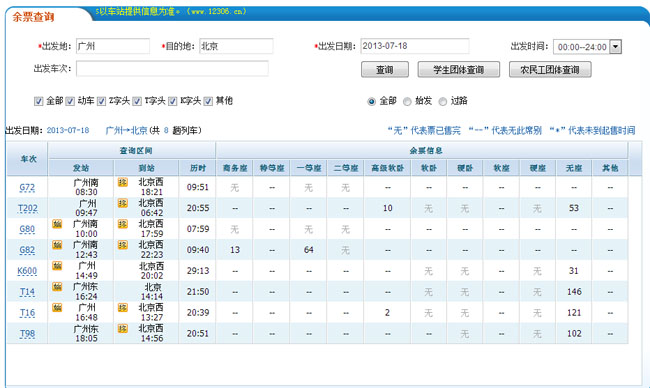Select the 余票查询 tab
650x388 pixels.
pyautogui.click(x=33, y=17)
